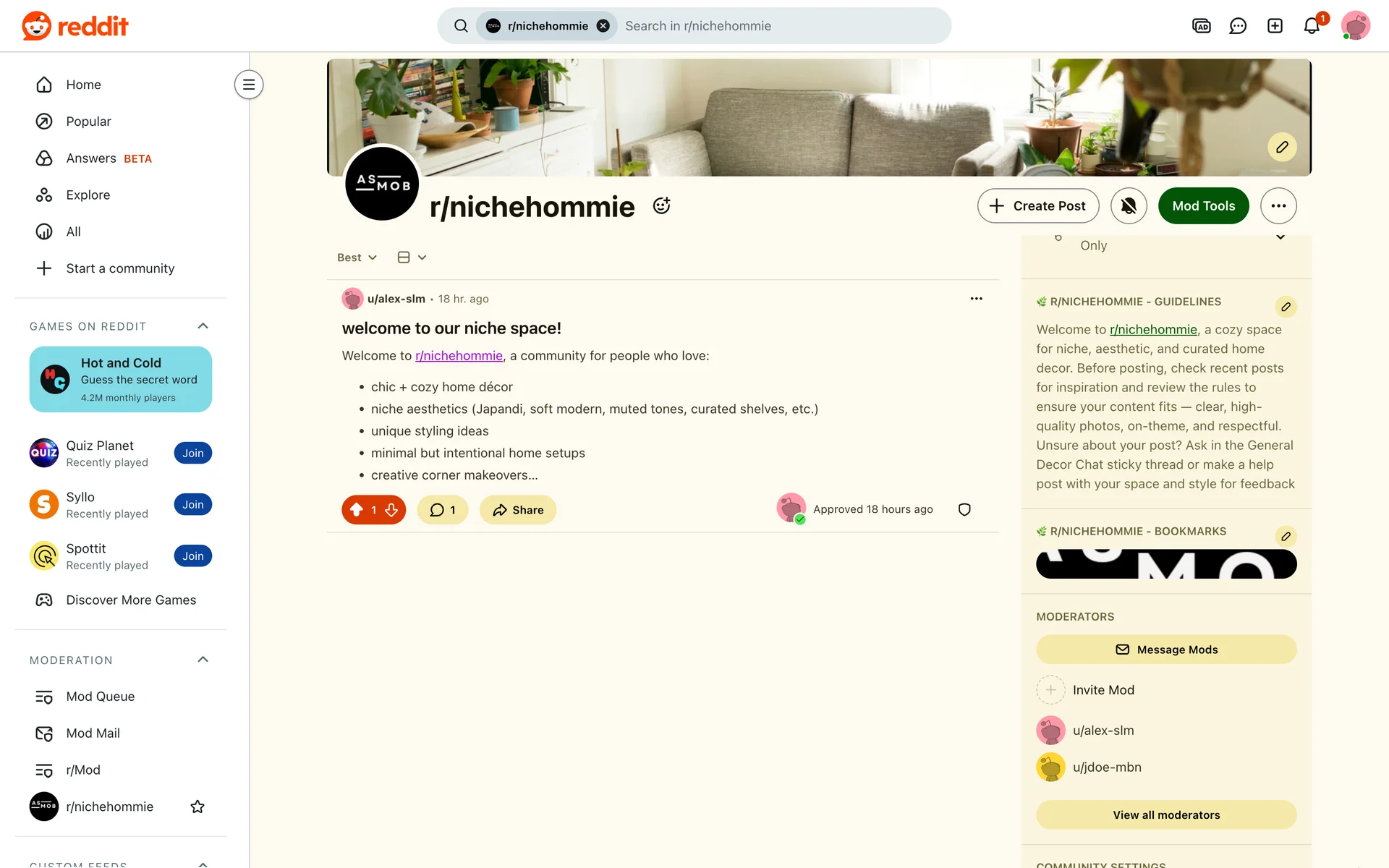Click the advertise icon in header
The image size is (1389, 868).
coord(1201,26)
